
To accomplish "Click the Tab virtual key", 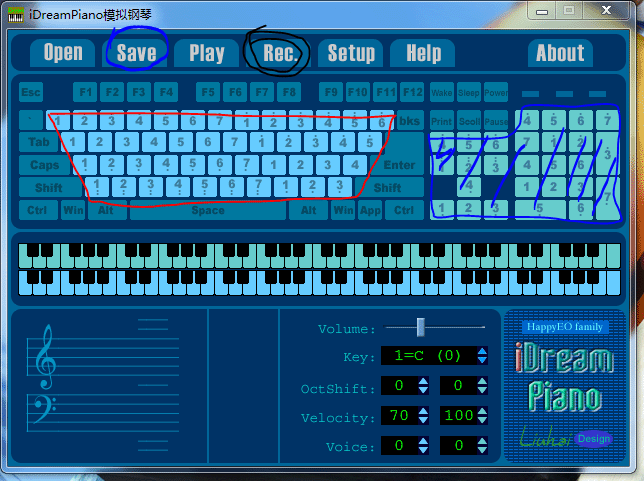I will 39,142.
